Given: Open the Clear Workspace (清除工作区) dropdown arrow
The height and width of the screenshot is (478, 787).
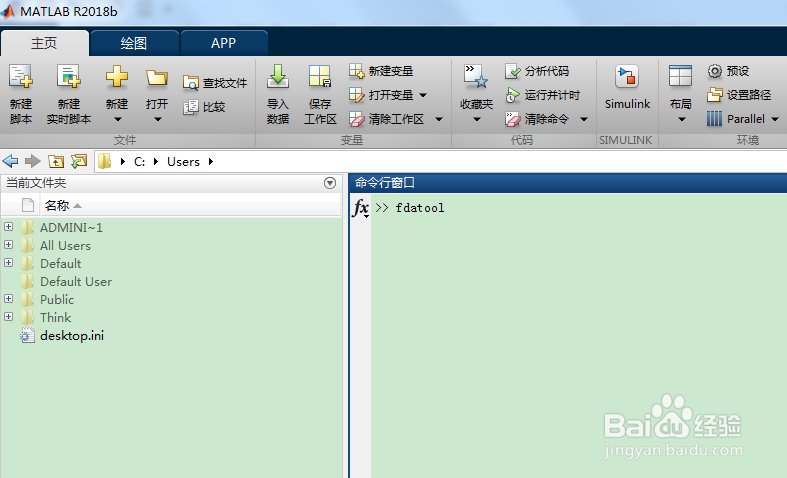Looking at the screenshot, I should tap(439, 119).
